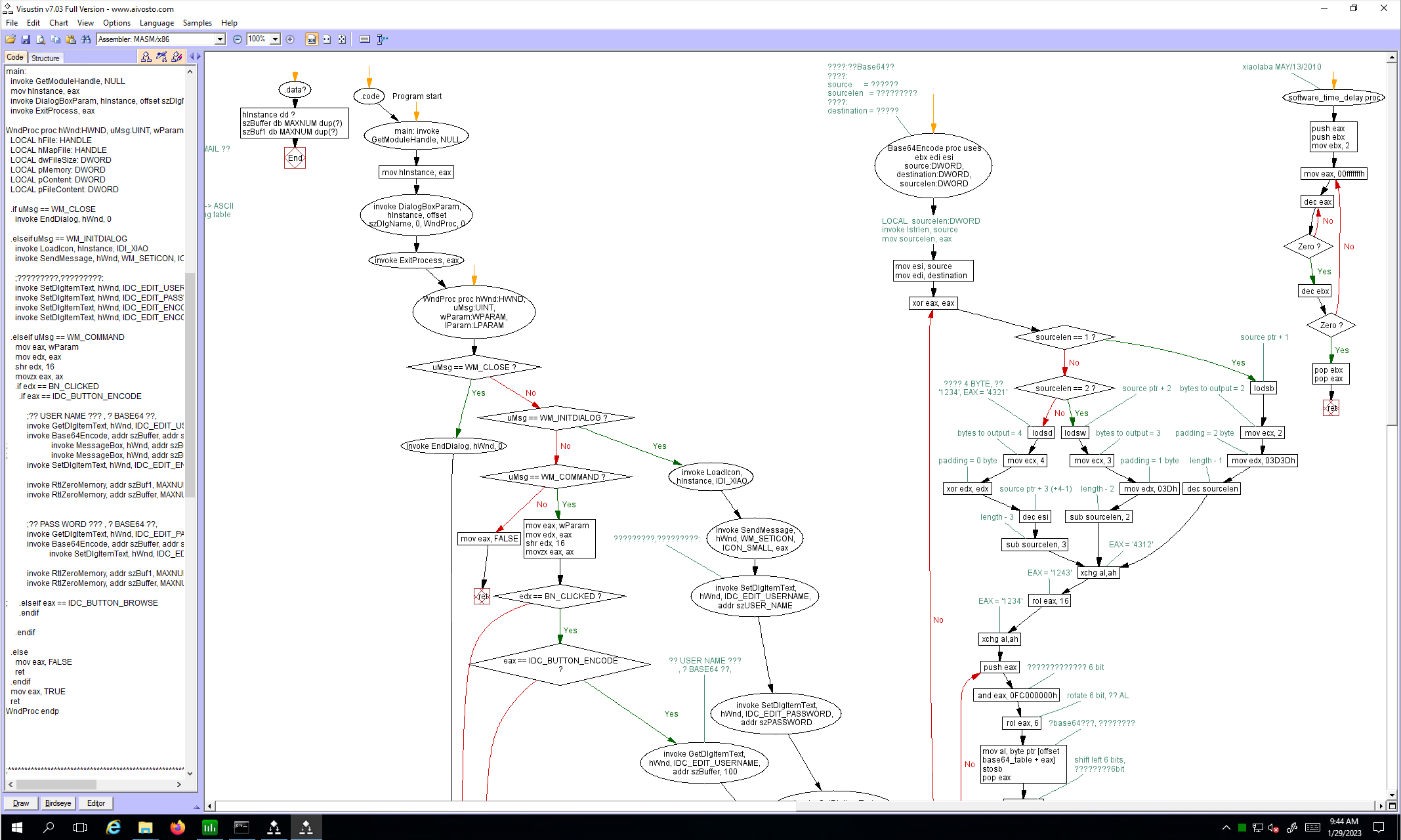Image resolution: width=1401 pixels, height=840 pixels.
Task: Click the Save diskette icon
Action: [x=26, y=39]
